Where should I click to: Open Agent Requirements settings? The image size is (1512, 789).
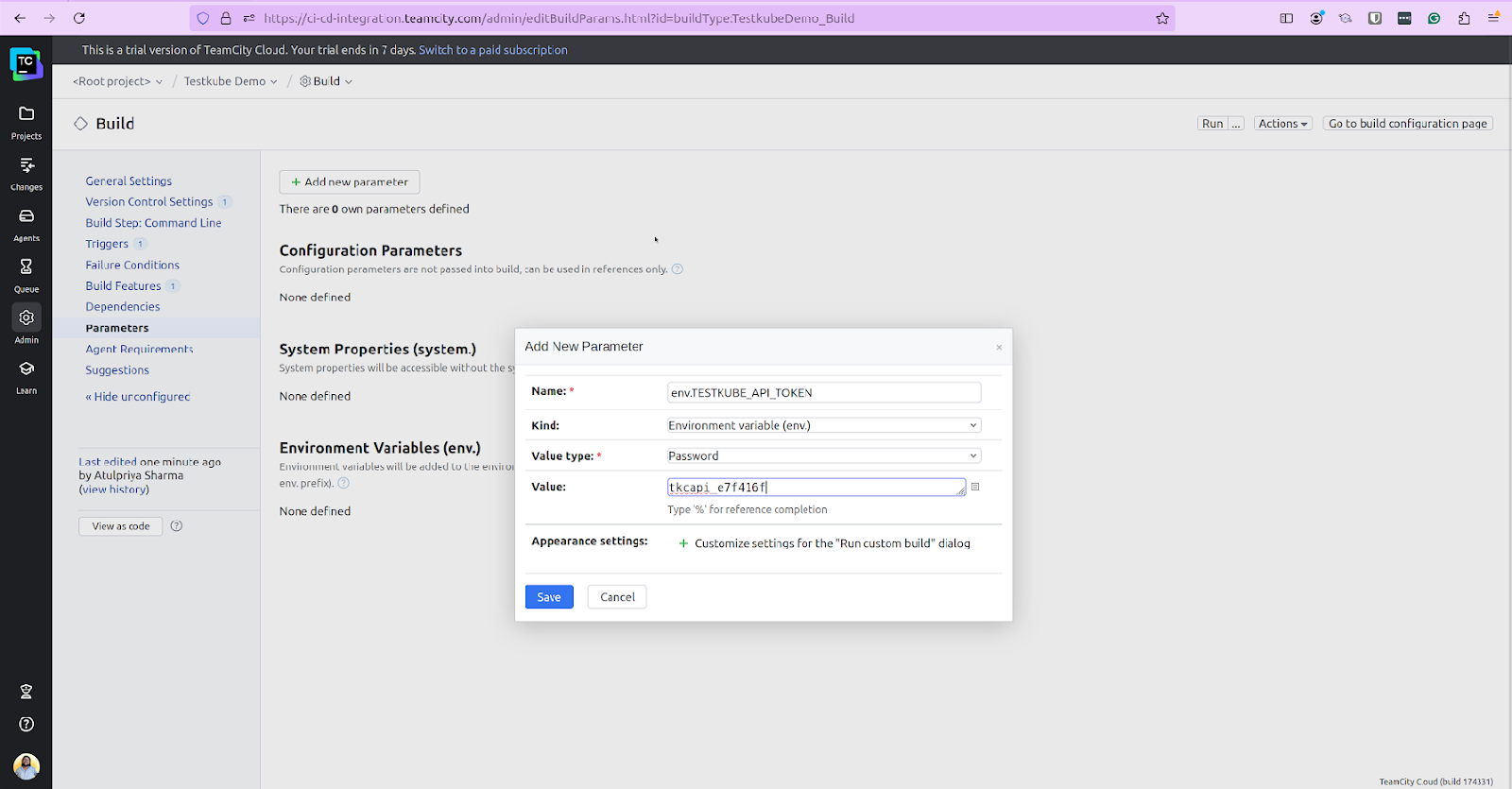pos(139,349)
